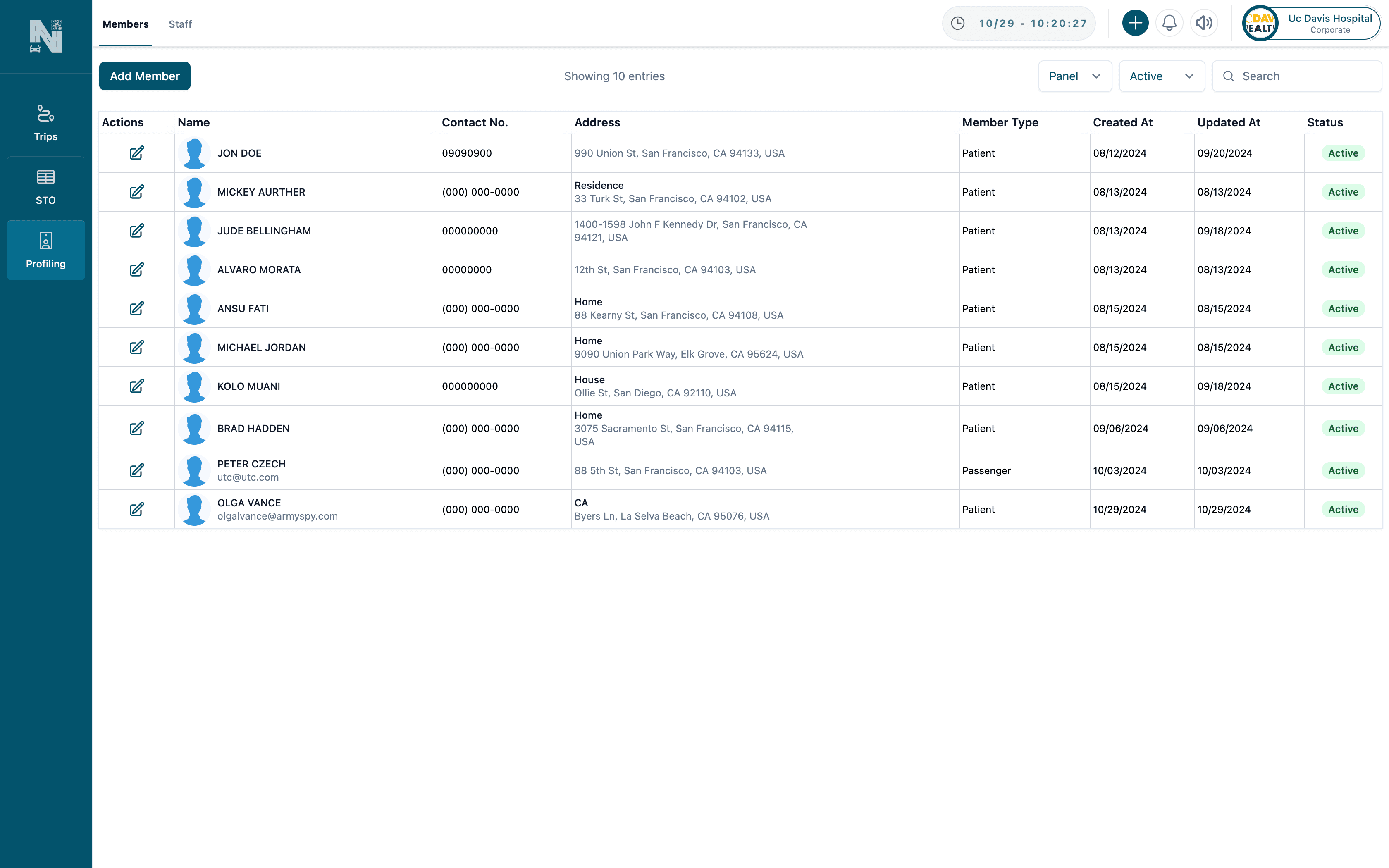Open the notifications bell
1389x868 pixels.
[x=1169, y=23]
